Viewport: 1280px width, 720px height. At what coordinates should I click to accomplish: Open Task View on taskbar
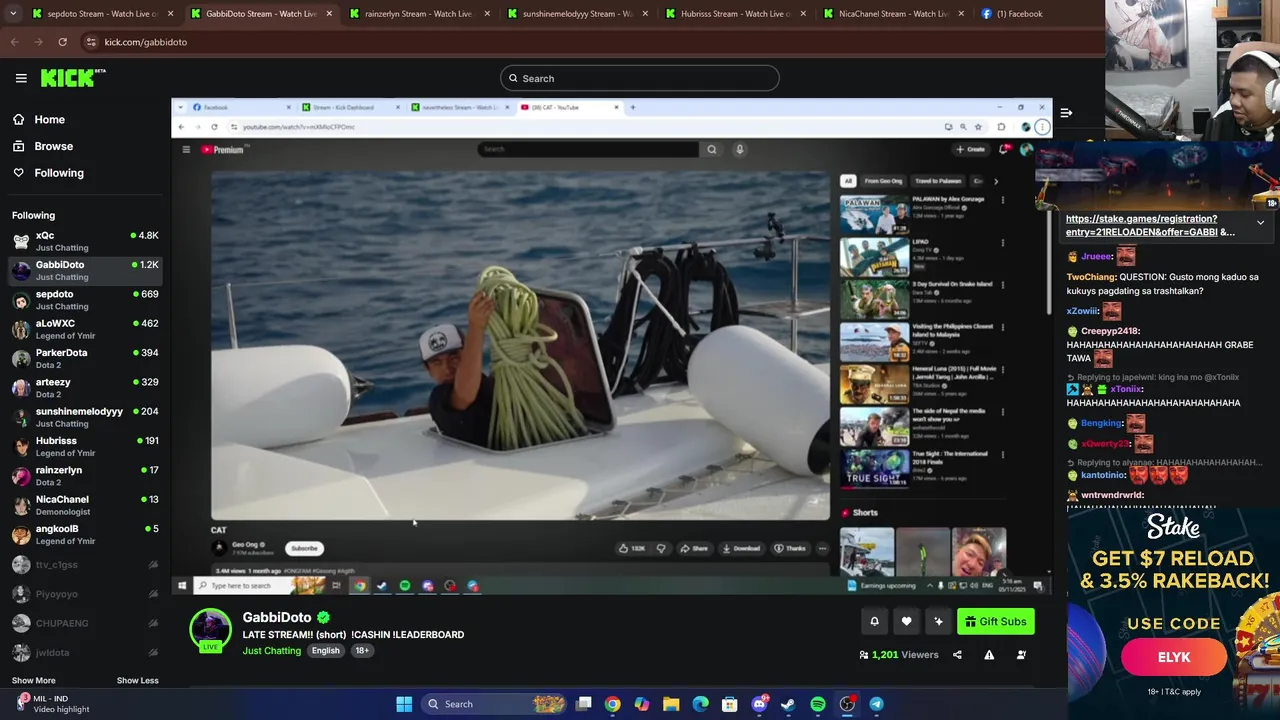point(584,704)
